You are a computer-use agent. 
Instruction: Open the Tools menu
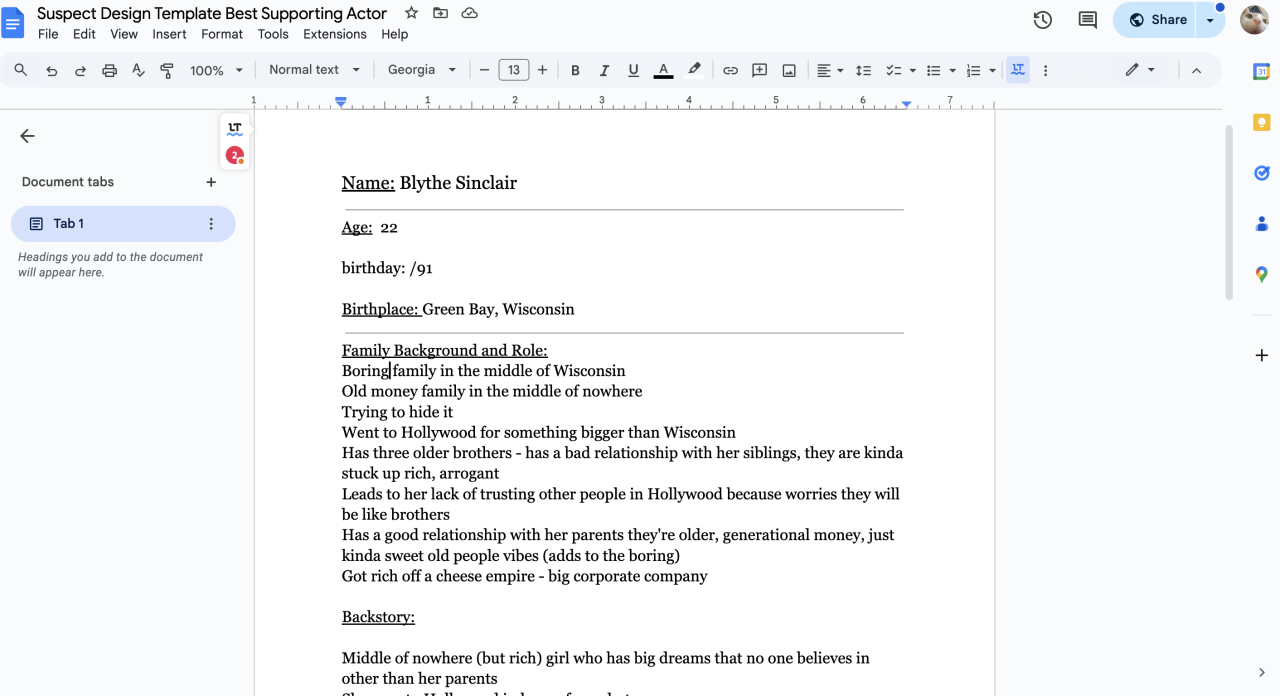273,34
